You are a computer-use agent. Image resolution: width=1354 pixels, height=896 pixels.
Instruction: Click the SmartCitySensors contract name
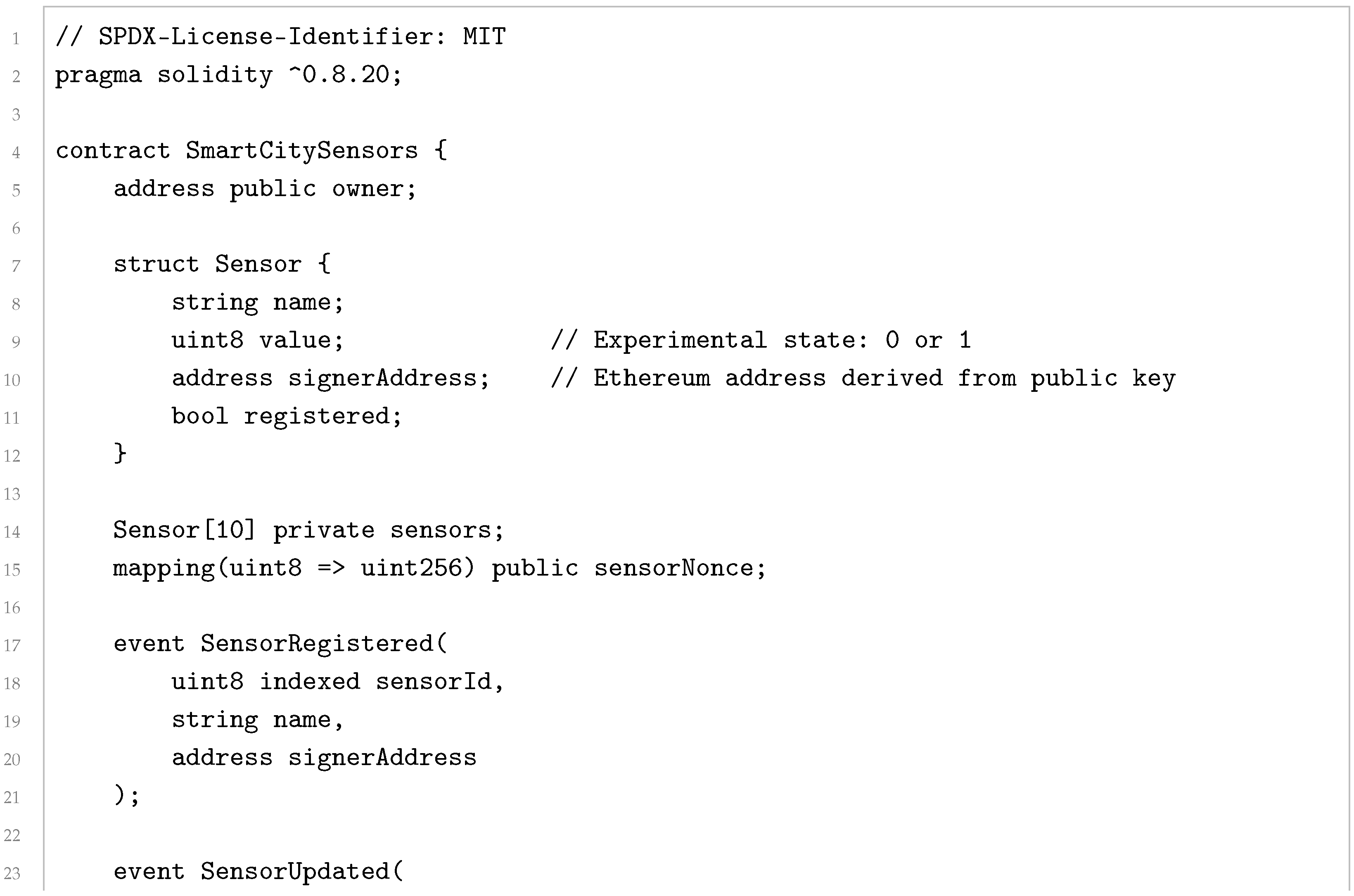pyautogui.click(x=302, y=152)
